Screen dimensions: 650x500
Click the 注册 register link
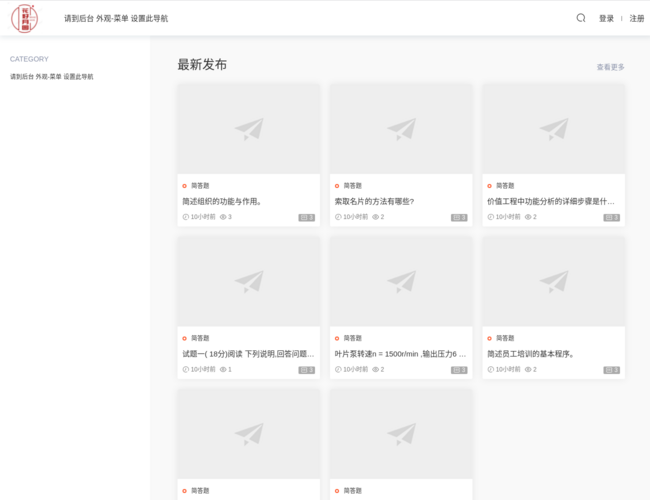point(637,18)
